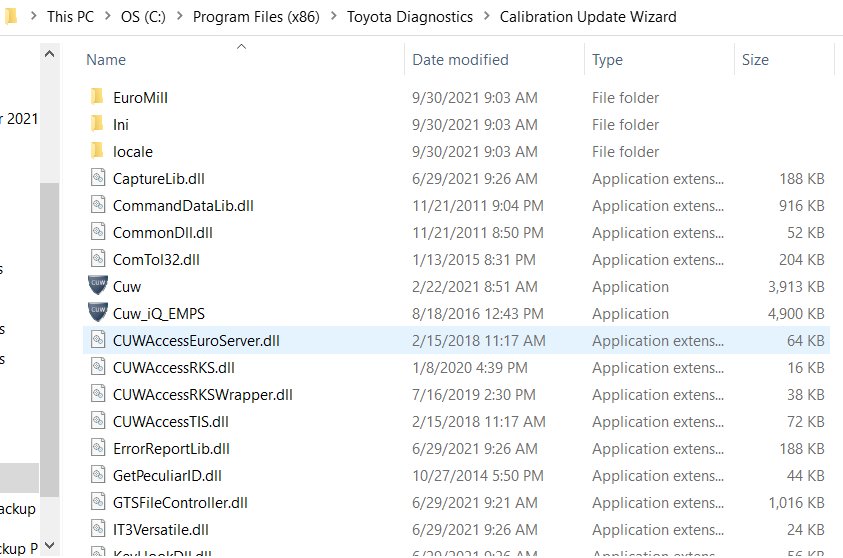Click the 1/8/2020 4:39 PM date
The width and height of the screenshot is (843, 558).
(469, 368)
